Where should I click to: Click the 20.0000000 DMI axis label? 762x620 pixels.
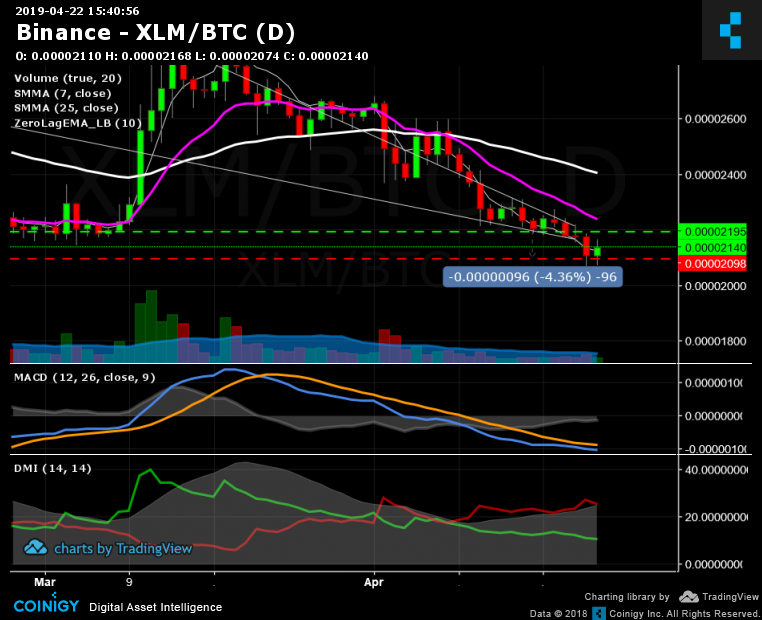[715, 517]
